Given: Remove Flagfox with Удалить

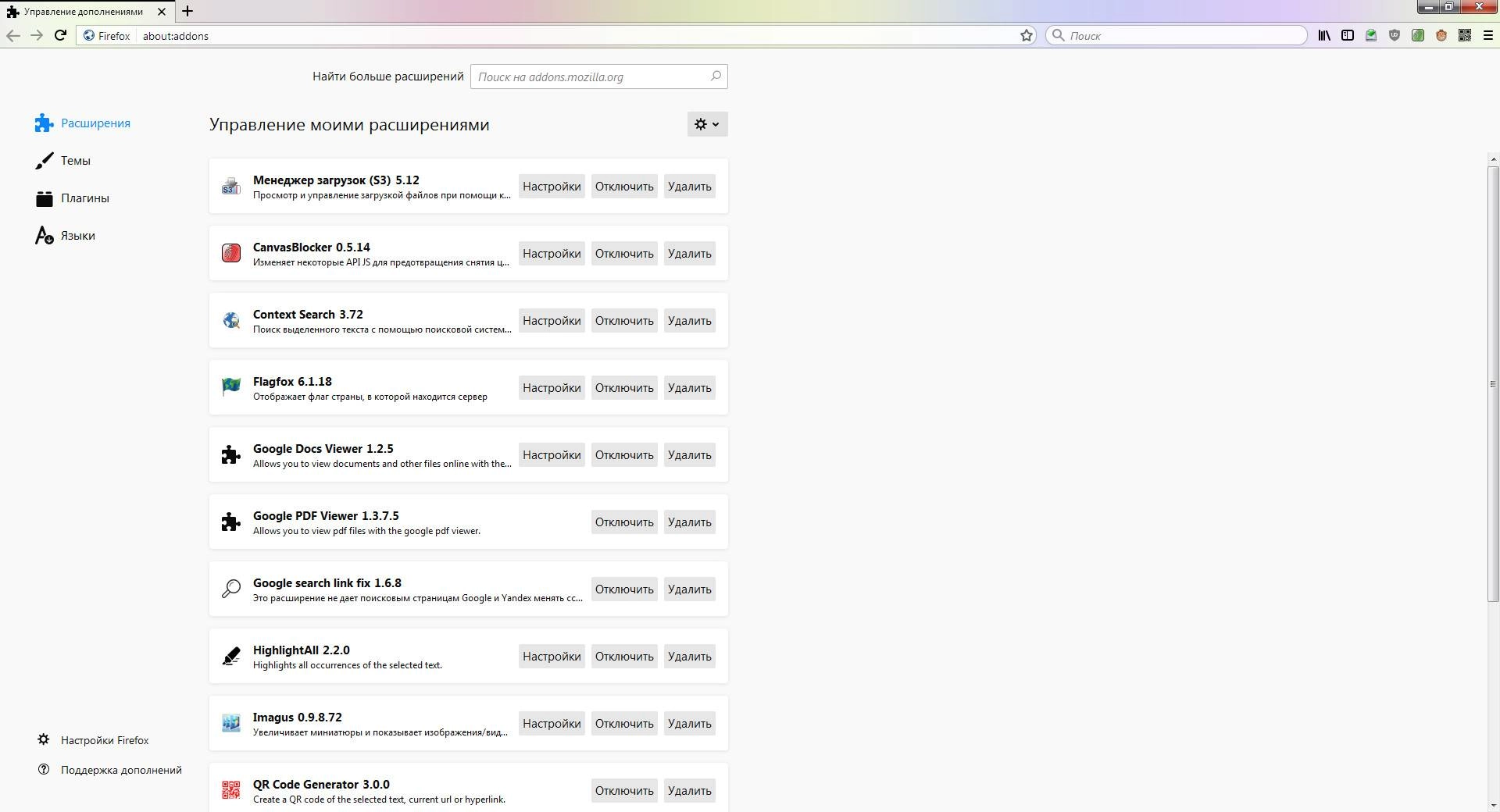Looking at the screenshot, I should [x=690, y=387].
